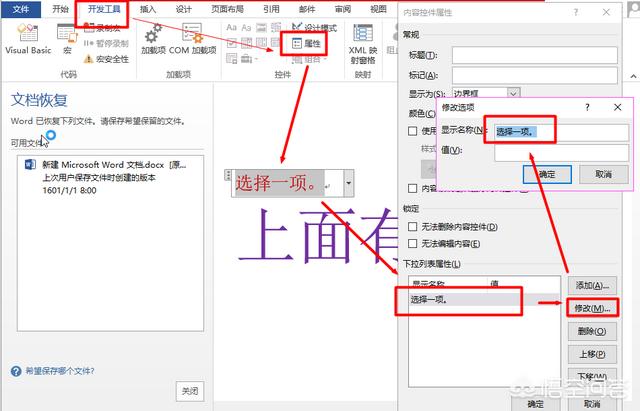Open legacy tools dropdown
This screenshot has width=640, height=411.
(249, 59)
